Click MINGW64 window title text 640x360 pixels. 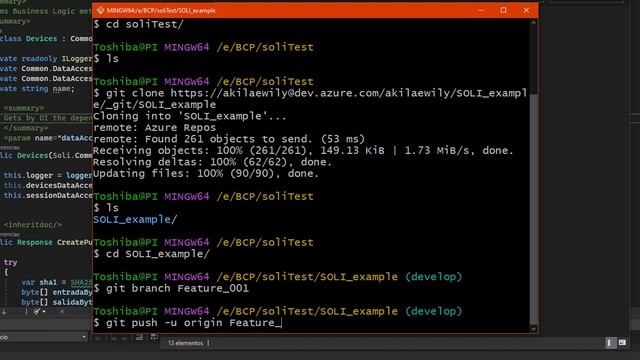(161, 11)
